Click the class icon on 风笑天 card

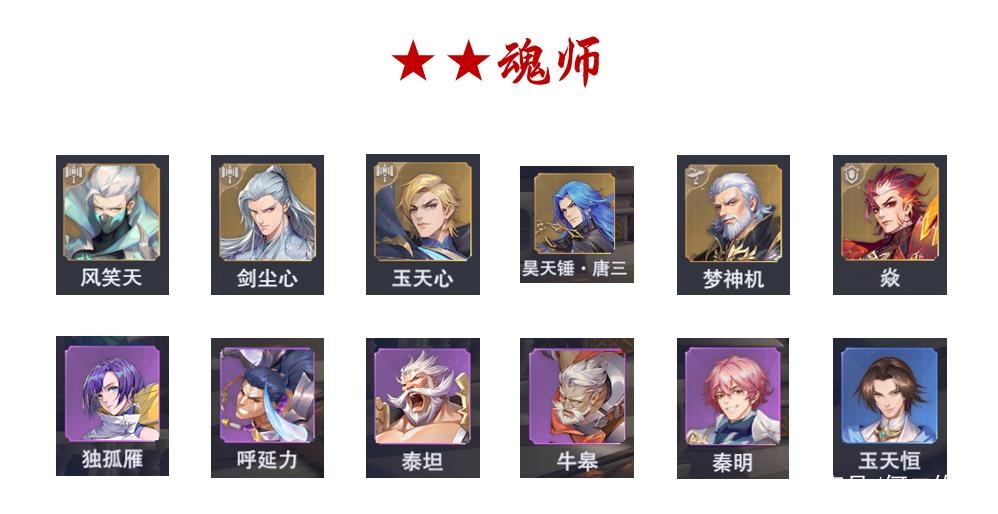coord(74,174)
